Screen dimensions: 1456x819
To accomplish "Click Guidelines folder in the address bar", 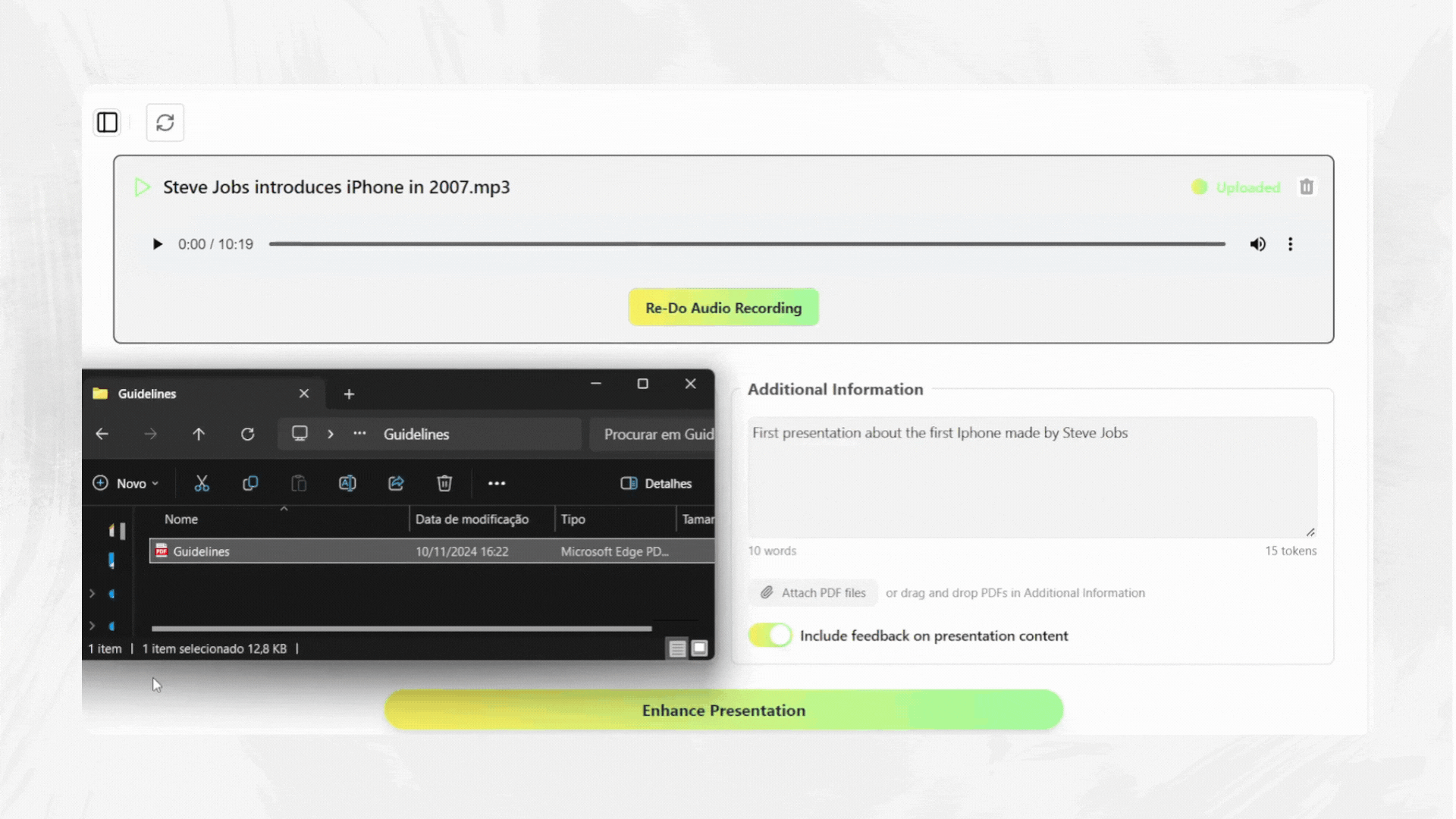I will (416, 435).
